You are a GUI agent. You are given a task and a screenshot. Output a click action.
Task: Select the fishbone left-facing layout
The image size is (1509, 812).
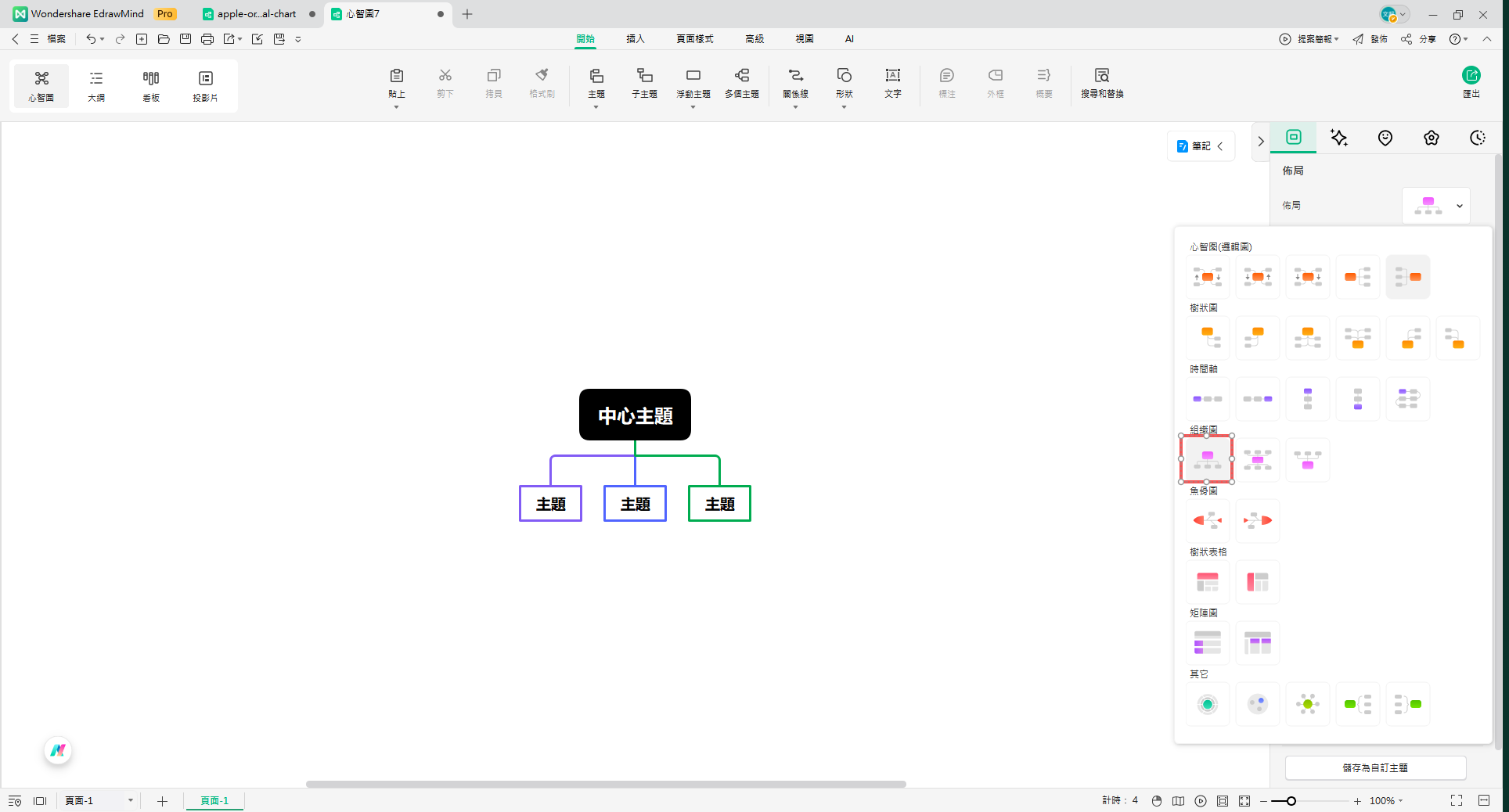(1207, 520)
